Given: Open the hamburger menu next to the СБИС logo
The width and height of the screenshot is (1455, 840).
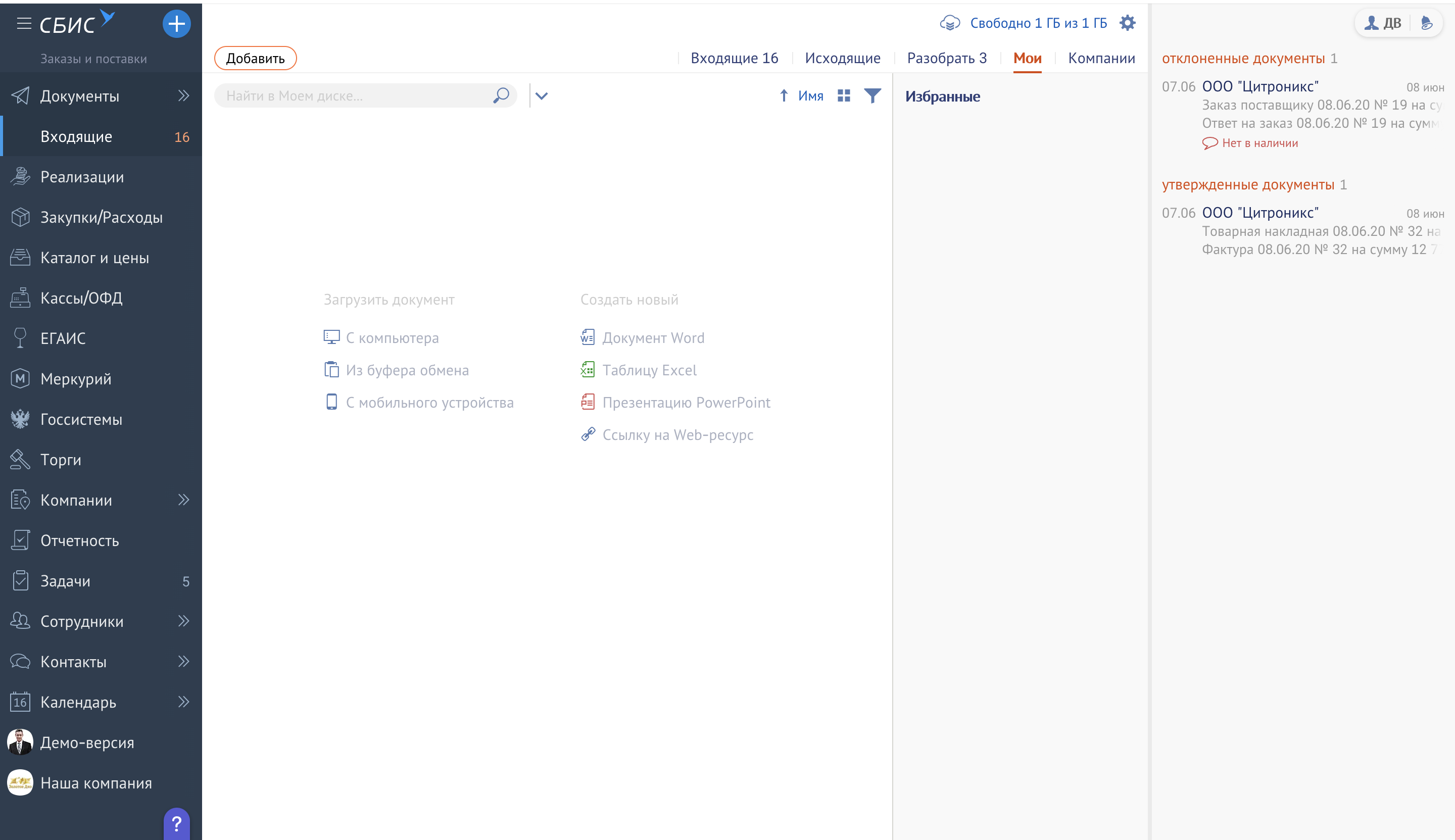Looking at the screenshot, I should point(24,24).
